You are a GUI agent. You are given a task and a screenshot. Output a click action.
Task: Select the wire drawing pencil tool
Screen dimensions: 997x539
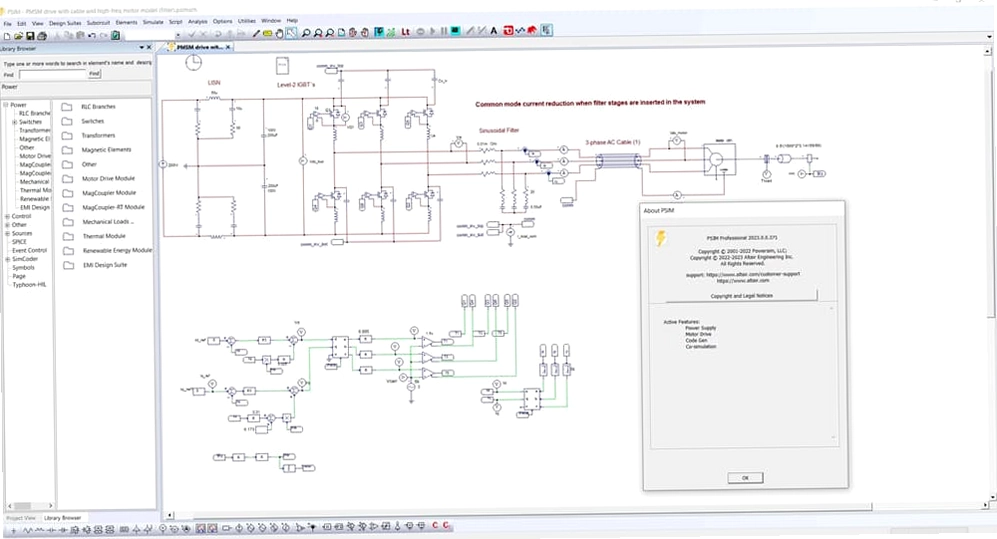(x=256, y=33)
